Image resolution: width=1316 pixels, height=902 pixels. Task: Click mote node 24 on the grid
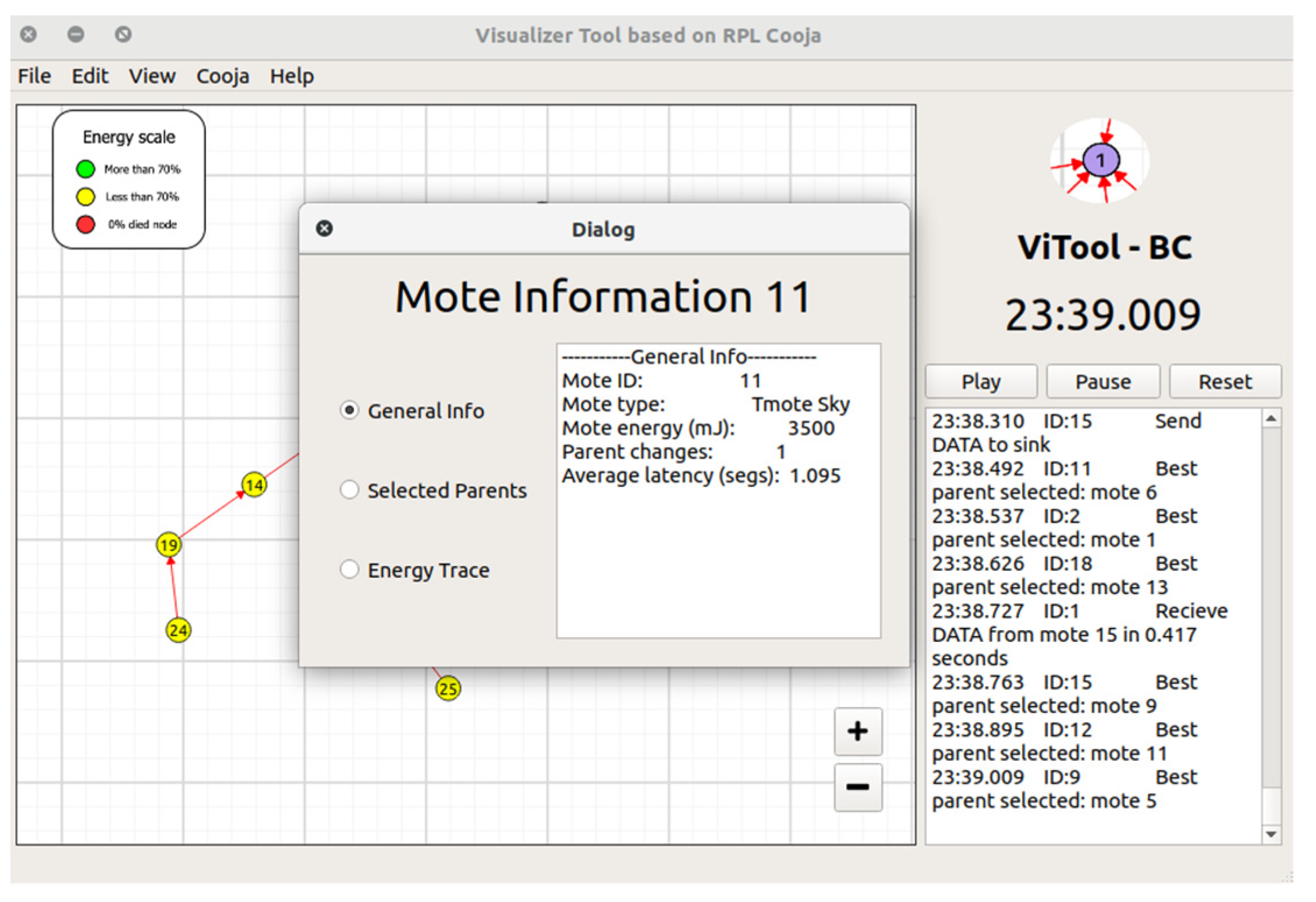coord(178,630)
